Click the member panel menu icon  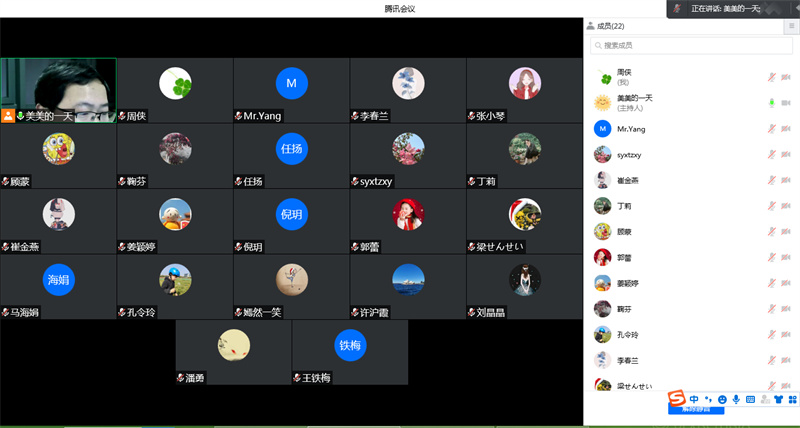pos(792,26)
